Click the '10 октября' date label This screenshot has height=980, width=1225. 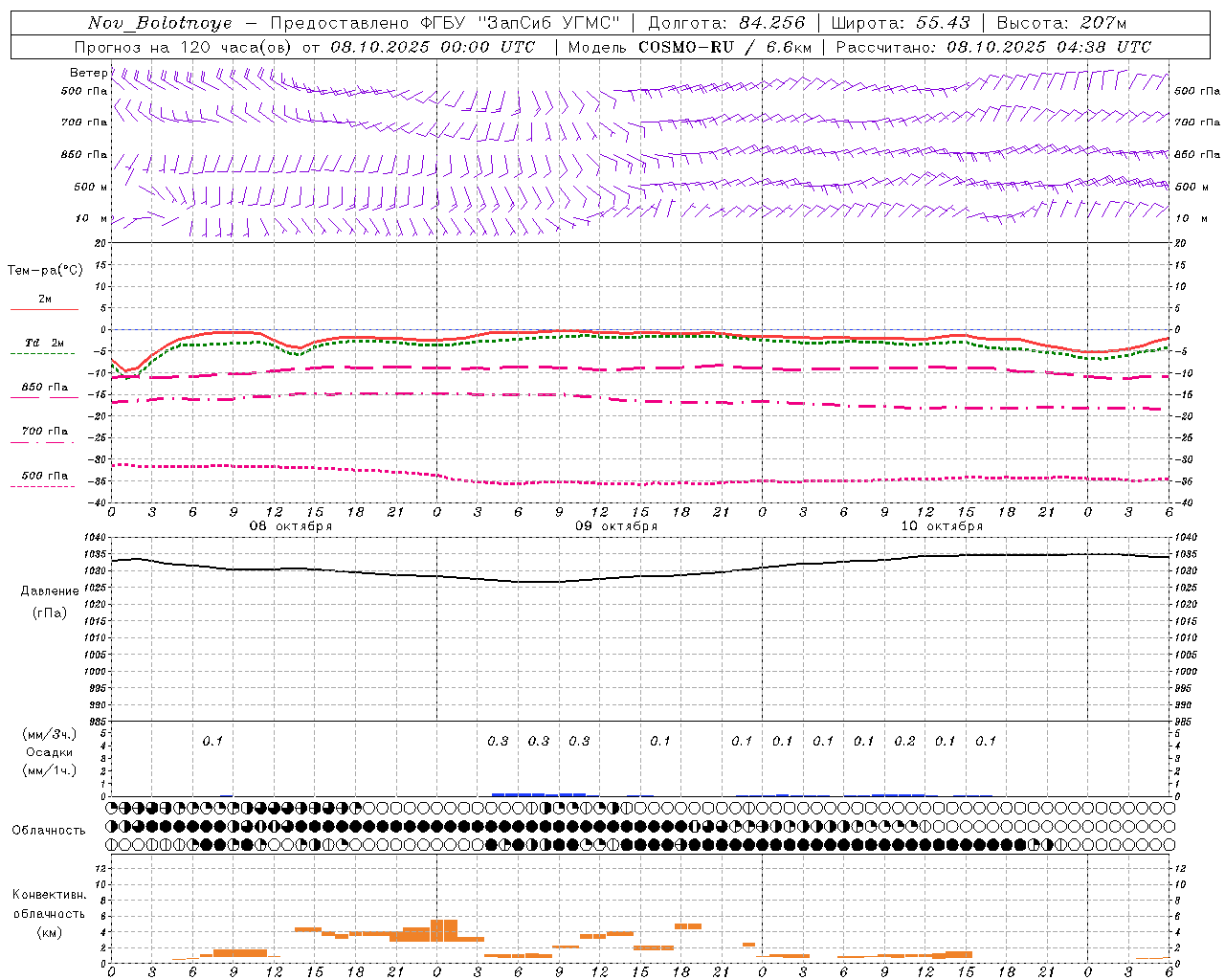[942, 526]
